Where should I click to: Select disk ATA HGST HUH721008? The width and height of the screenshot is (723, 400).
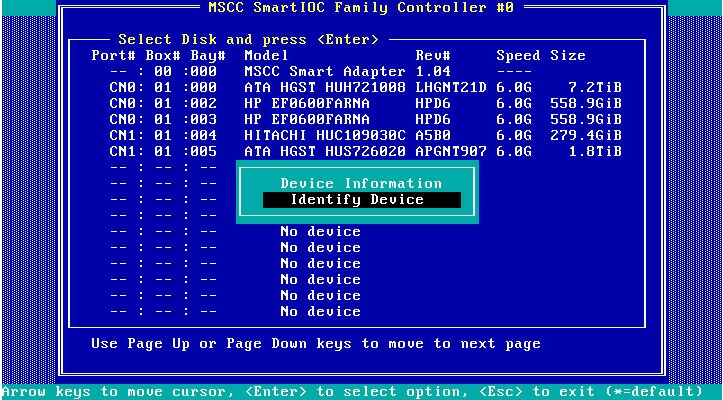tap(356, 87)
